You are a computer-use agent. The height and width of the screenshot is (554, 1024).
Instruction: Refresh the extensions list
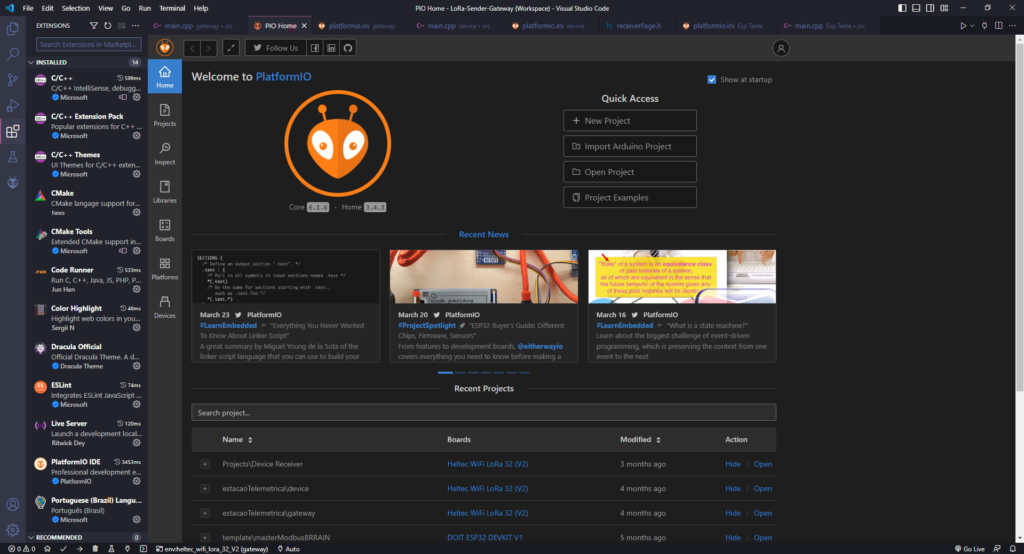[x=108, y=25]
